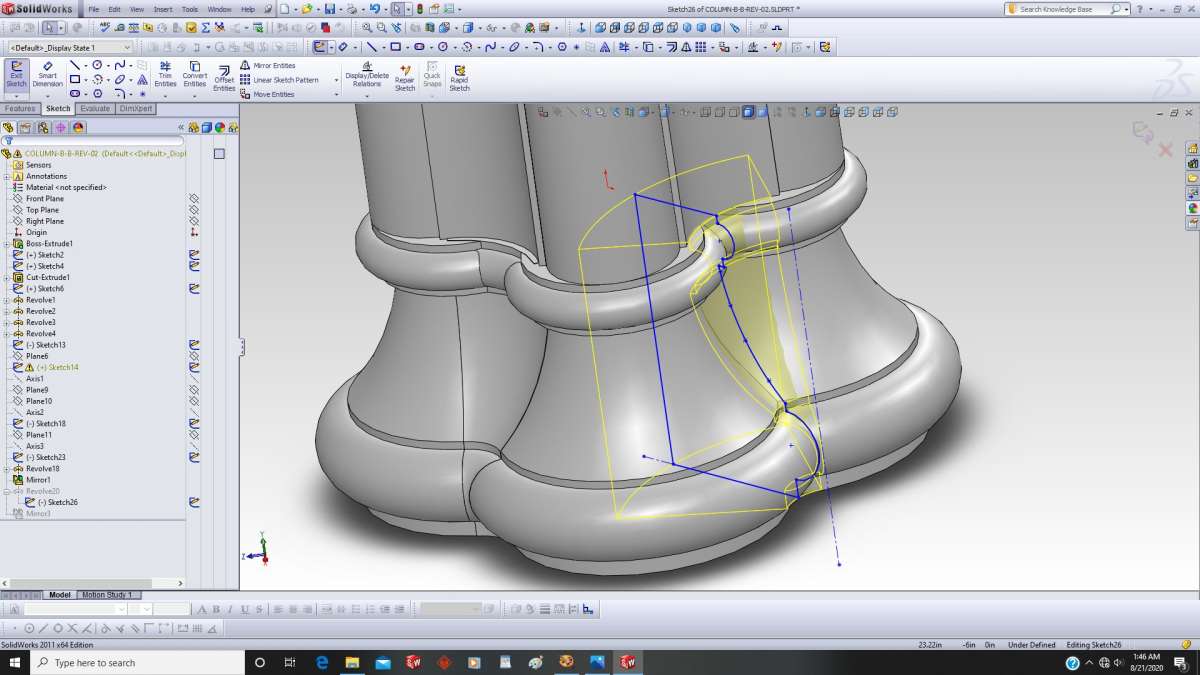Viewport: 1200px width, 675px height.
Task: Select the Smart Dimension tool
Action: 47,75
